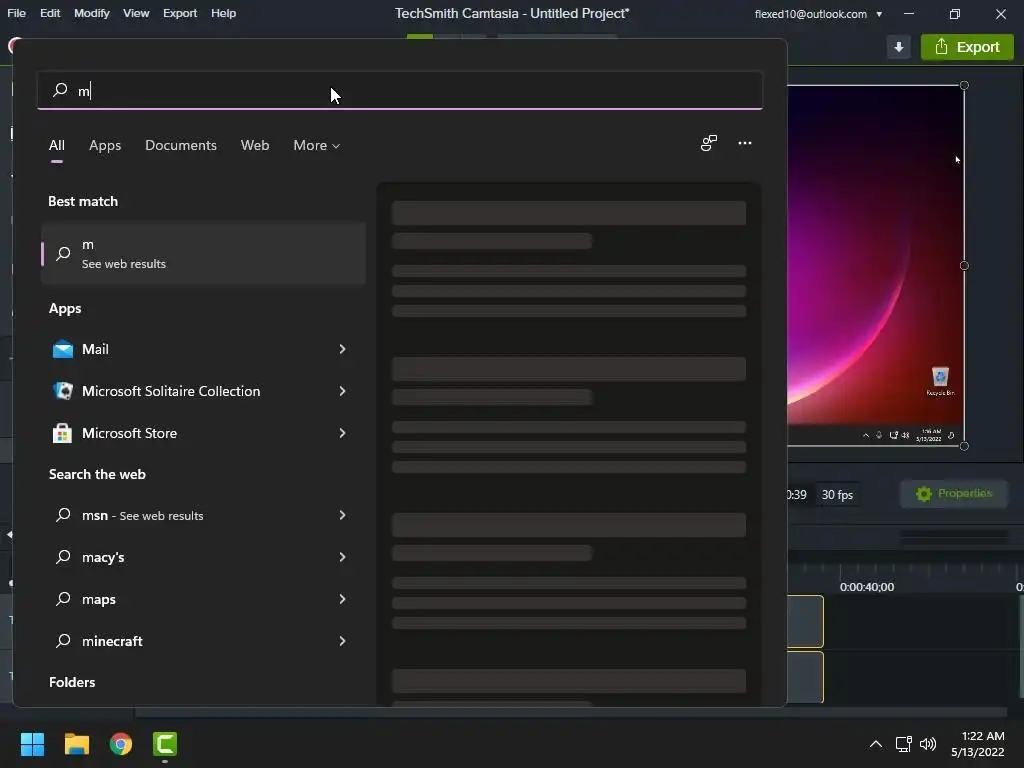Show hidden system tray icons

point(876,744)
